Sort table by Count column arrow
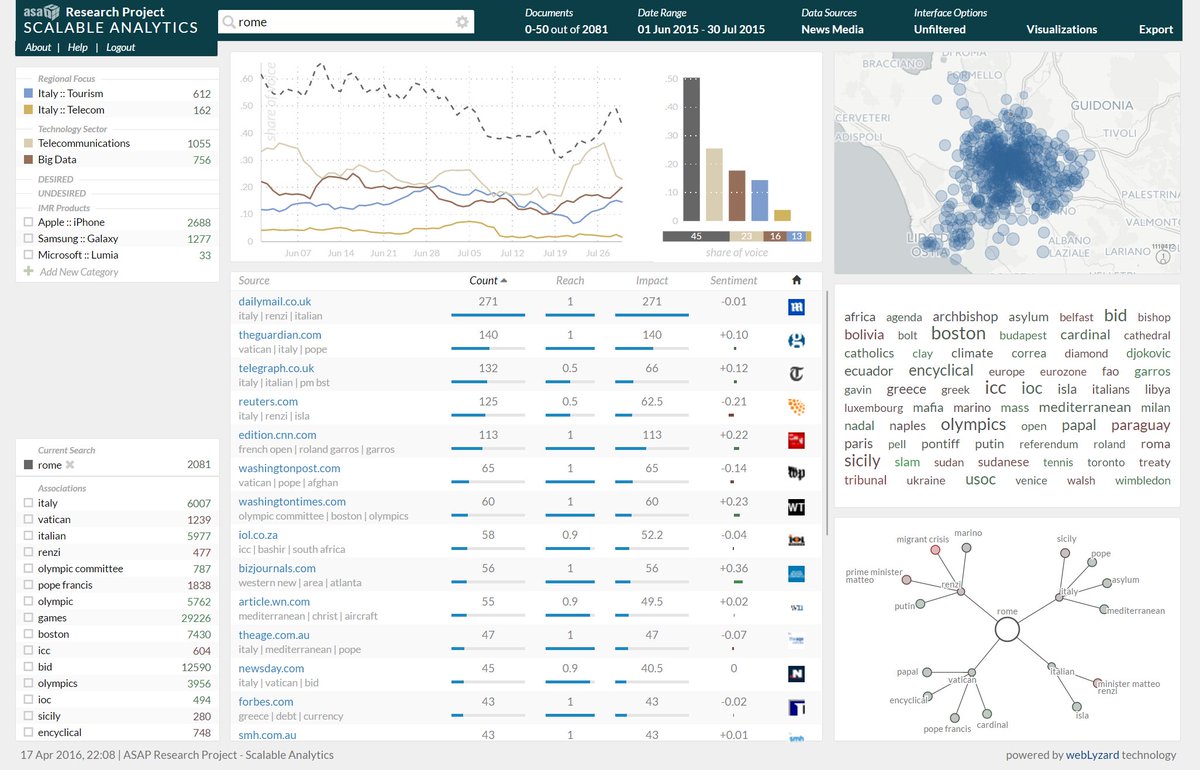This screenshot has height=770, width=1200. (x=504, y=281)
